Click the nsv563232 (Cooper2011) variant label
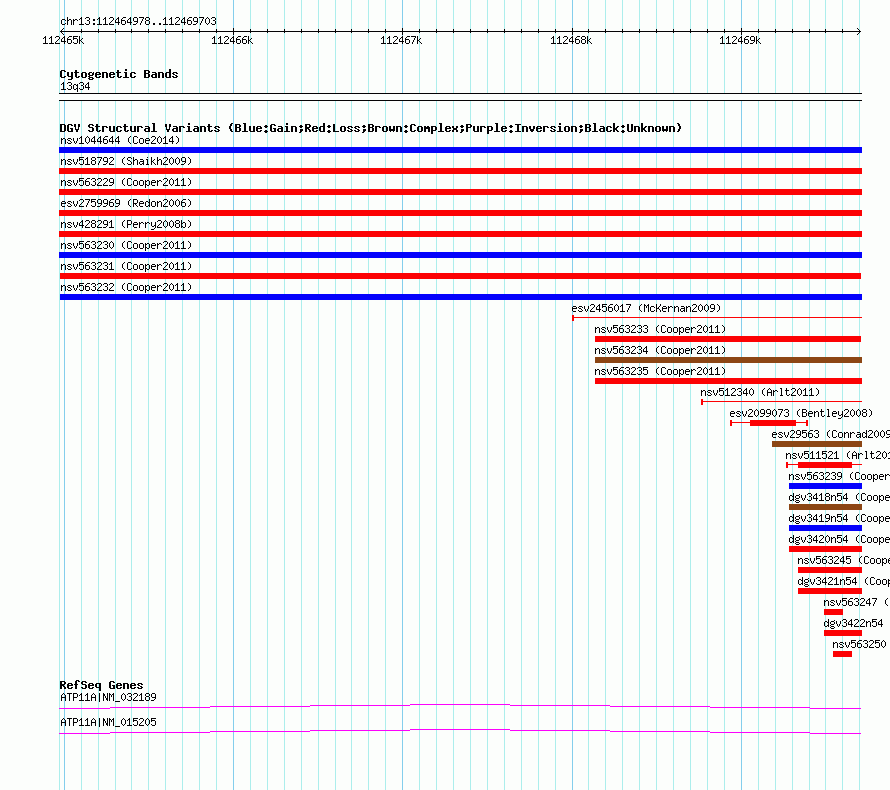890x790 pixels. 126,287
